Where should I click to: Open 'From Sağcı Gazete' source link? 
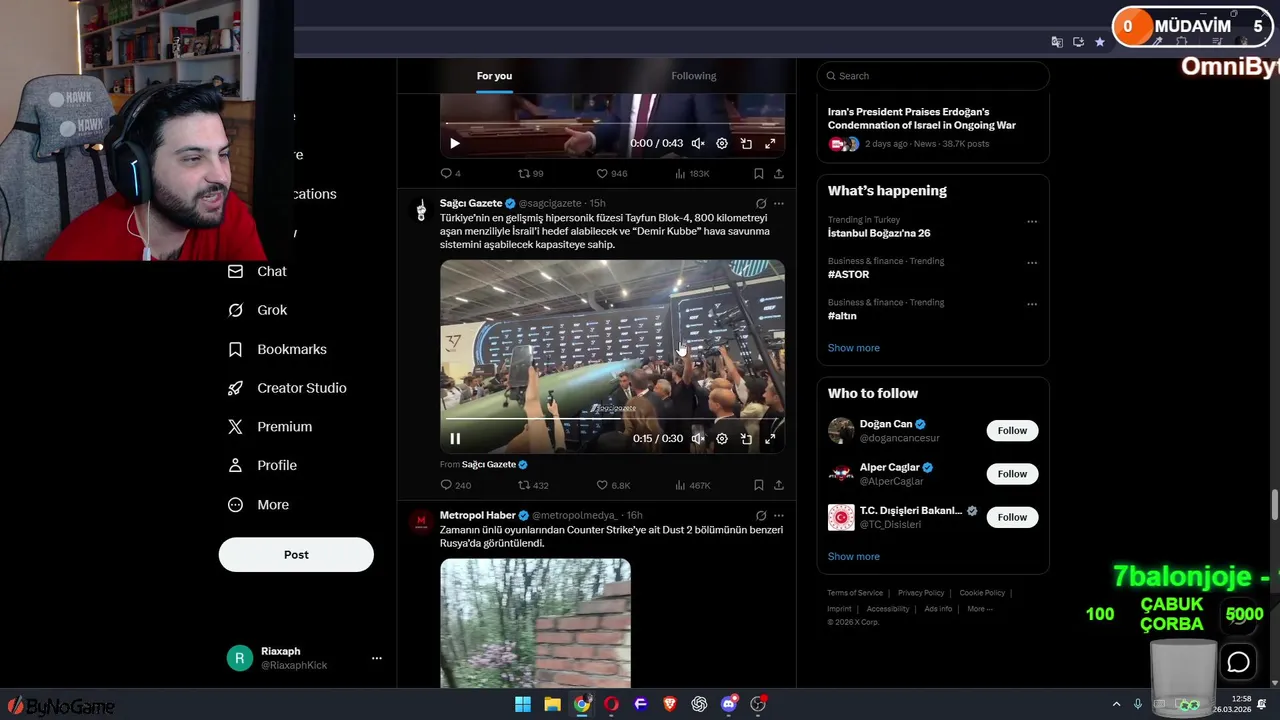point(483,464)
